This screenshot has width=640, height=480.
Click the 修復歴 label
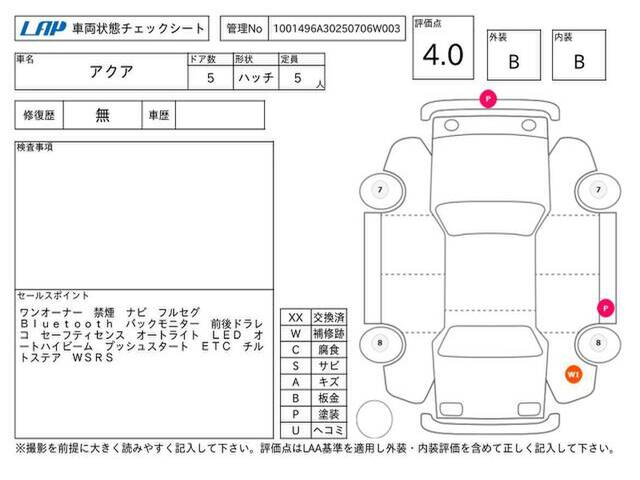(x=39, y=115)
